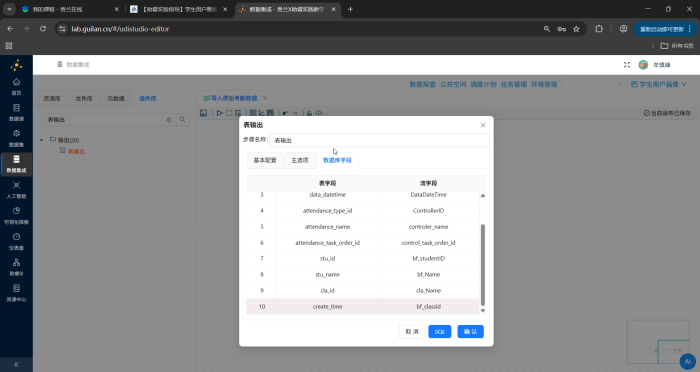
Task: Select the 表输出 tree item
Action: [x=76, y=151]
